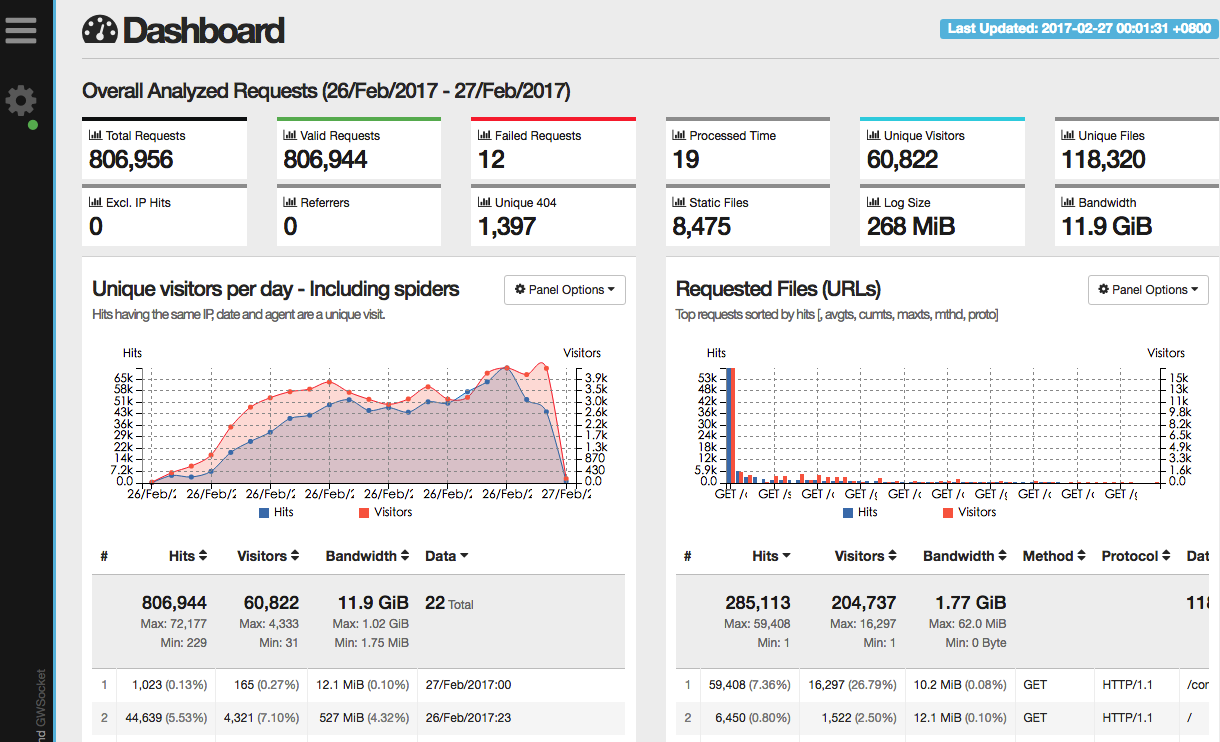Image resolution: width=1220 pixels, height=742 pixels.
Task: Click the Static Files 8,475 value
Action: (x=701, y=227)
